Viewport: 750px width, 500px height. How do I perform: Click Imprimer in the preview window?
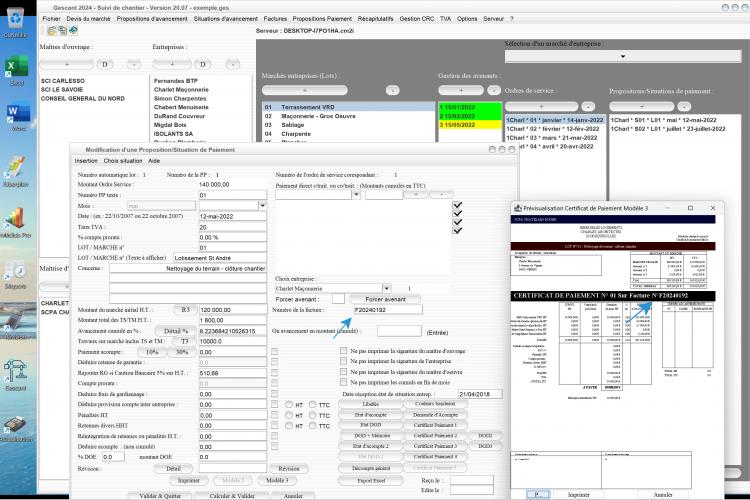(x=579, y=495)
